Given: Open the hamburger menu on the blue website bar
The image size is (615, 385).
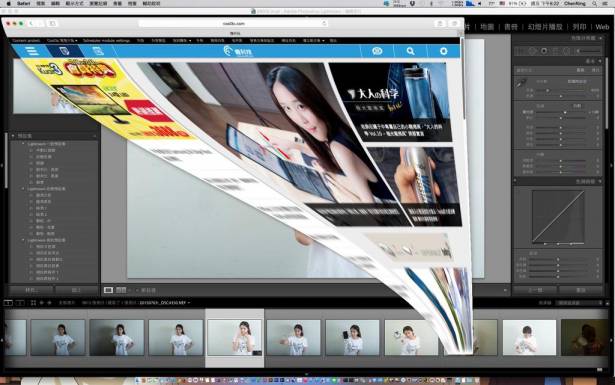Looking at the screenshot, I should coord(31,51).
